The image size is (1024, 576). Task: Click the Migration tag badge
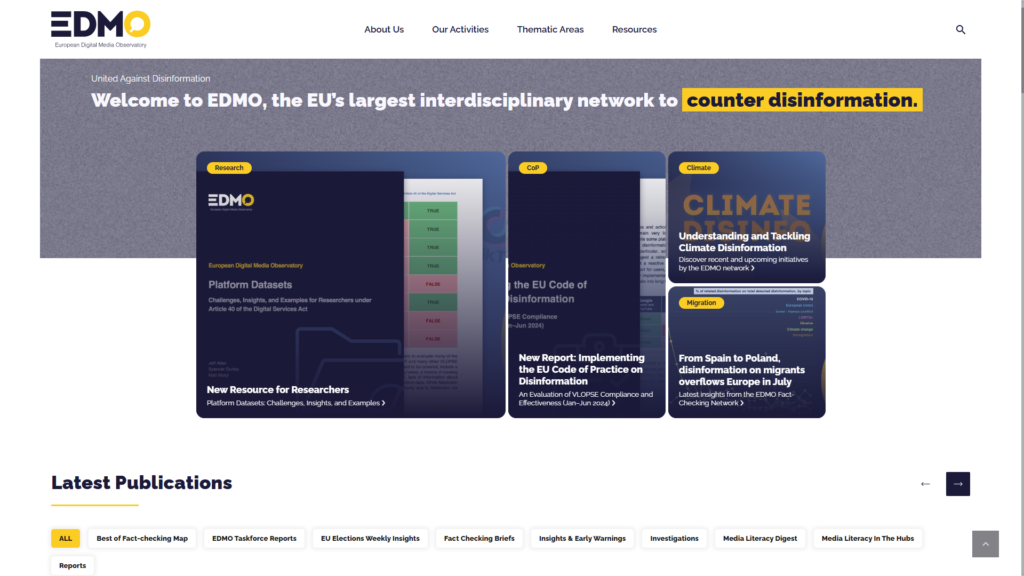701,303
